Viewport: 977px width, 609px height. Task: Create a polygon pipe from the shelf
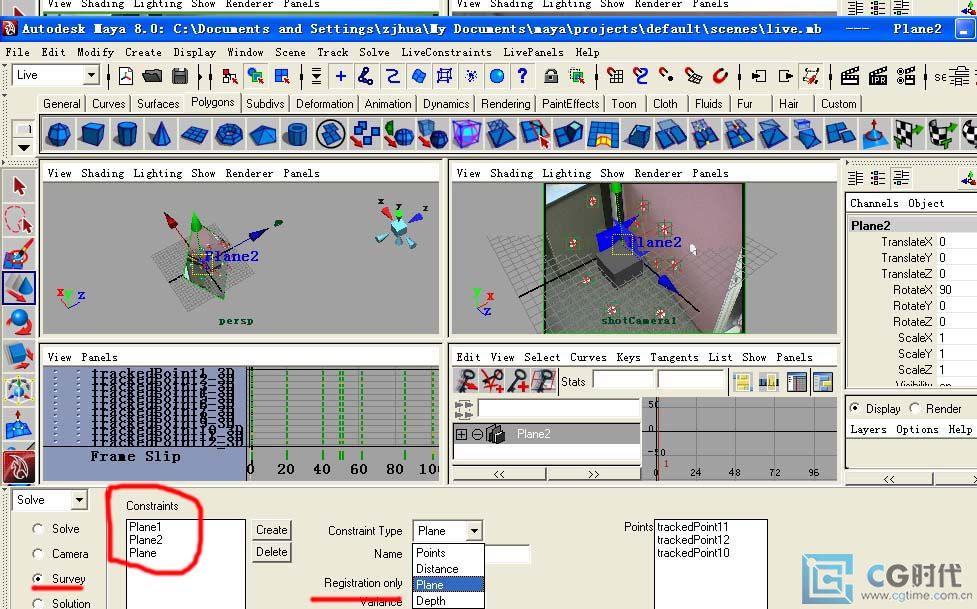[297, 134]
